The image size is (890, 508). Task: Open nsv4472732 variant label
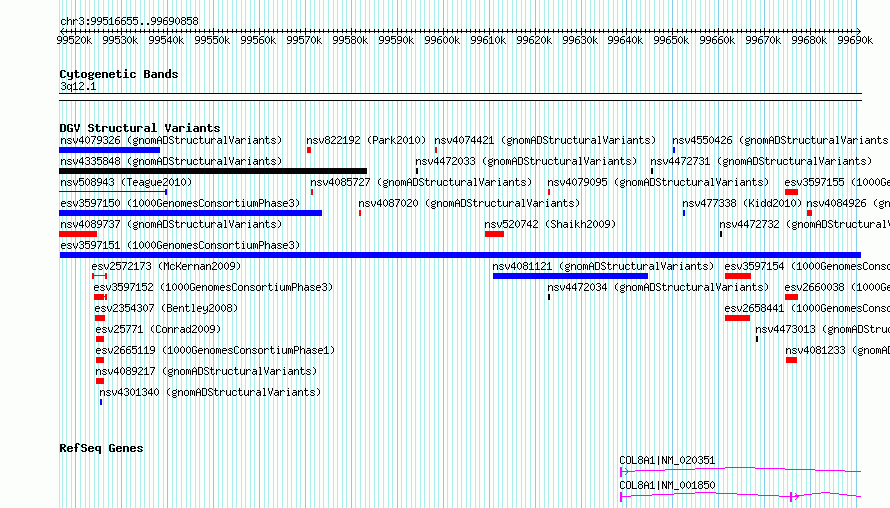[x=804, y=224]
